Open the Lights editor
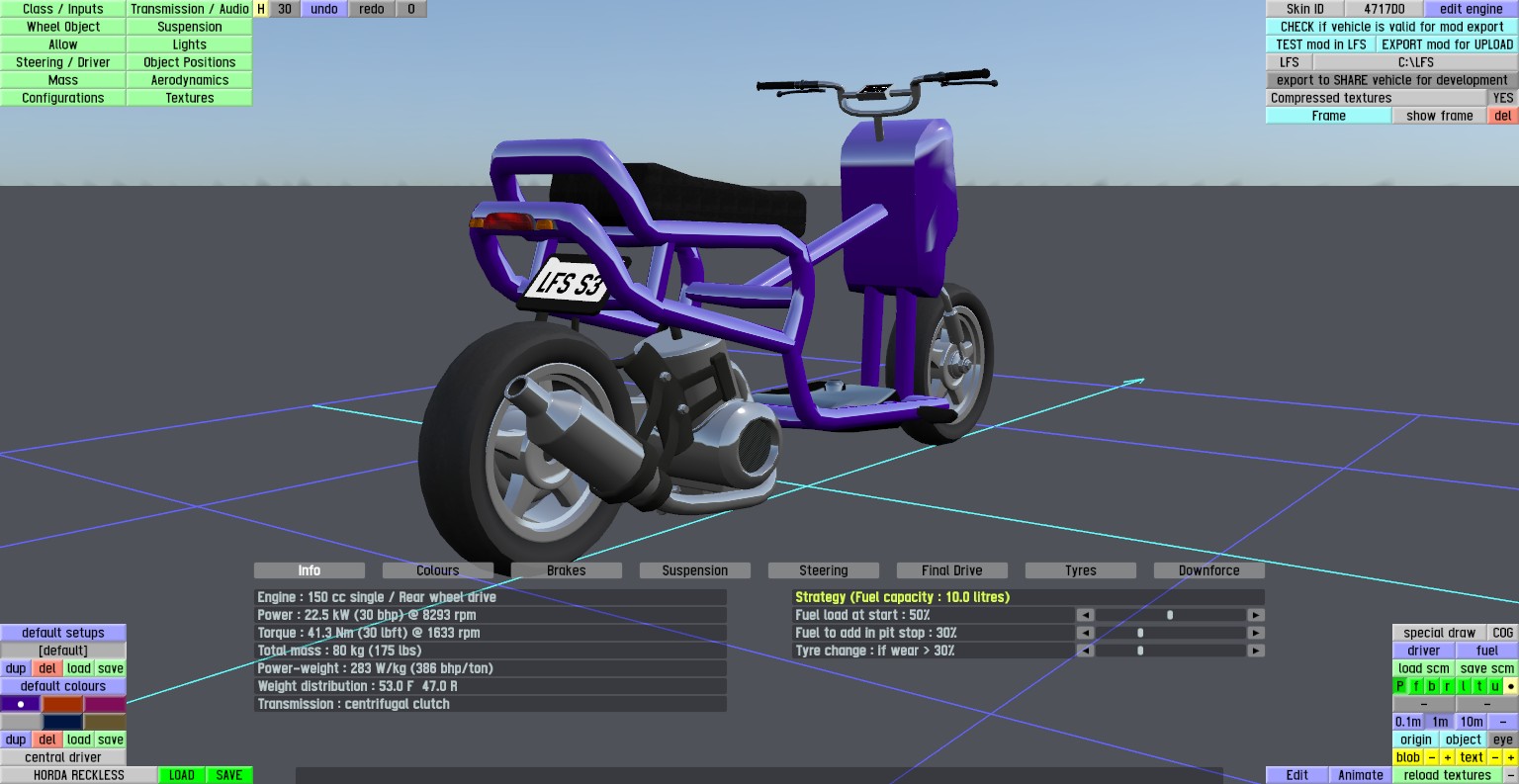The image size is (1519, 784). point(190,44)
